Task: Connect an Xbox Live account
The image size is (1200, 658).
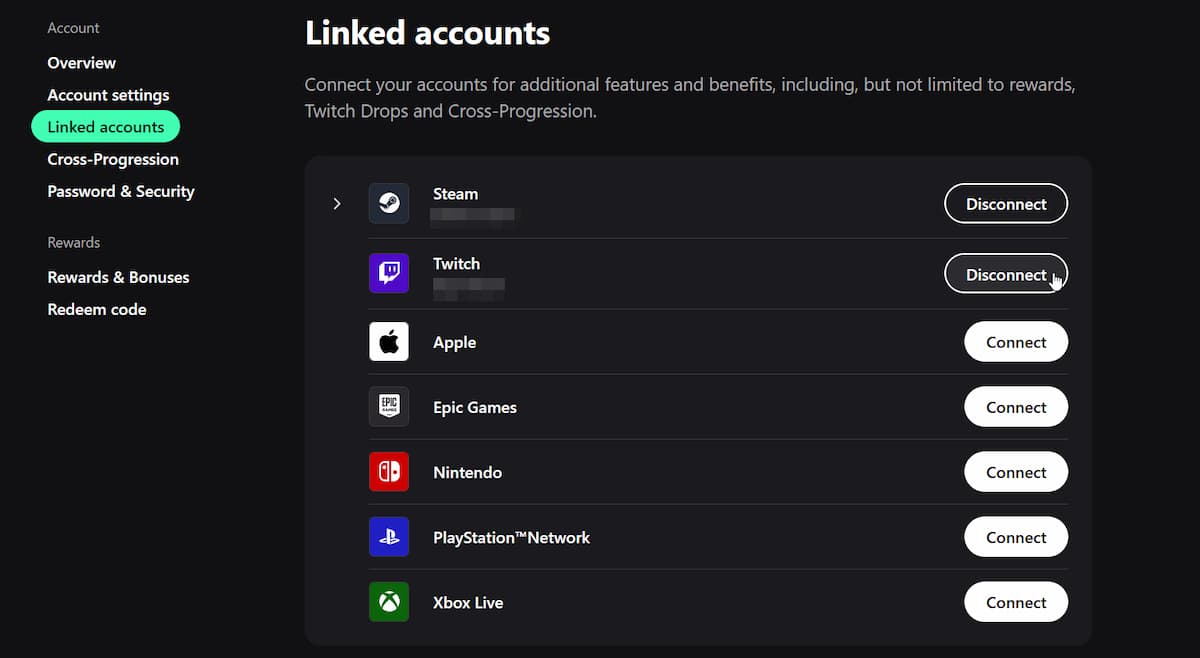Action: [x=1016, y=602]
